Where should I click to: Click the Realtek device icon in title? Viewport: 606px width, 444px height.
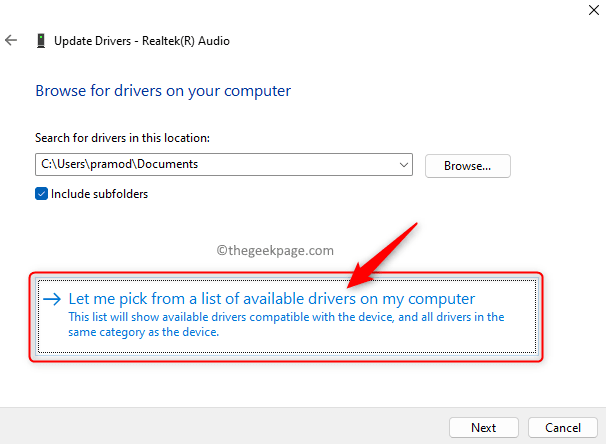(40, 41)
